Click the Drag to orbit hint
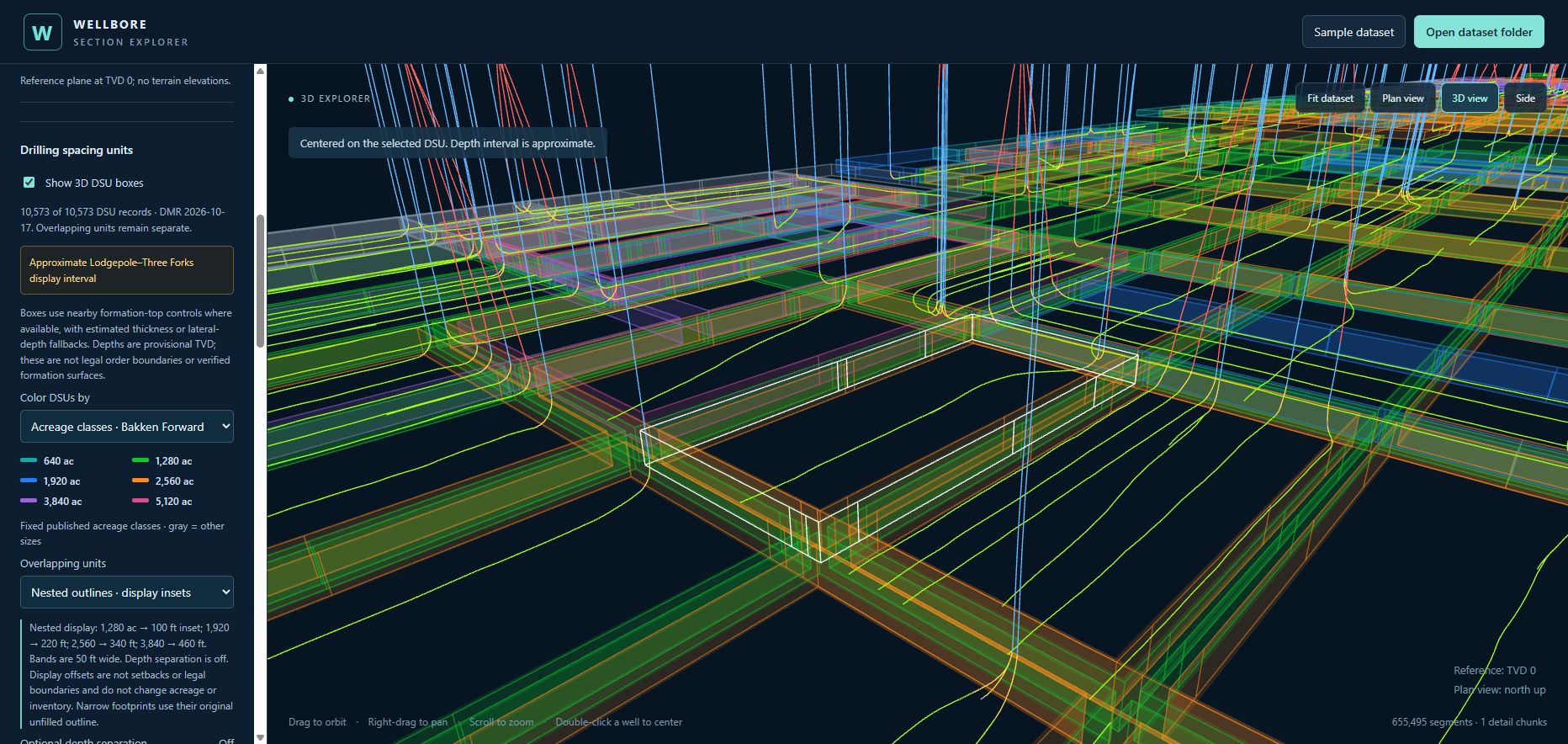The width and height of the screenshot is (1568, 744). (317, 722)
